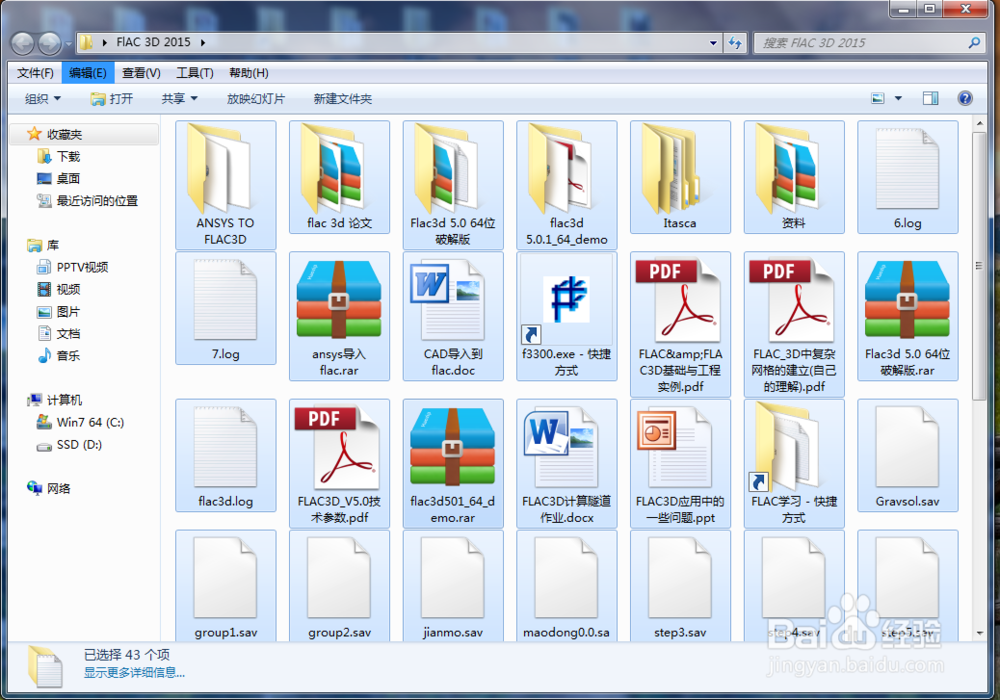This screenshot has width=1000, height=700.
Task: Open the 工具(T) menu
Action: 195,73
